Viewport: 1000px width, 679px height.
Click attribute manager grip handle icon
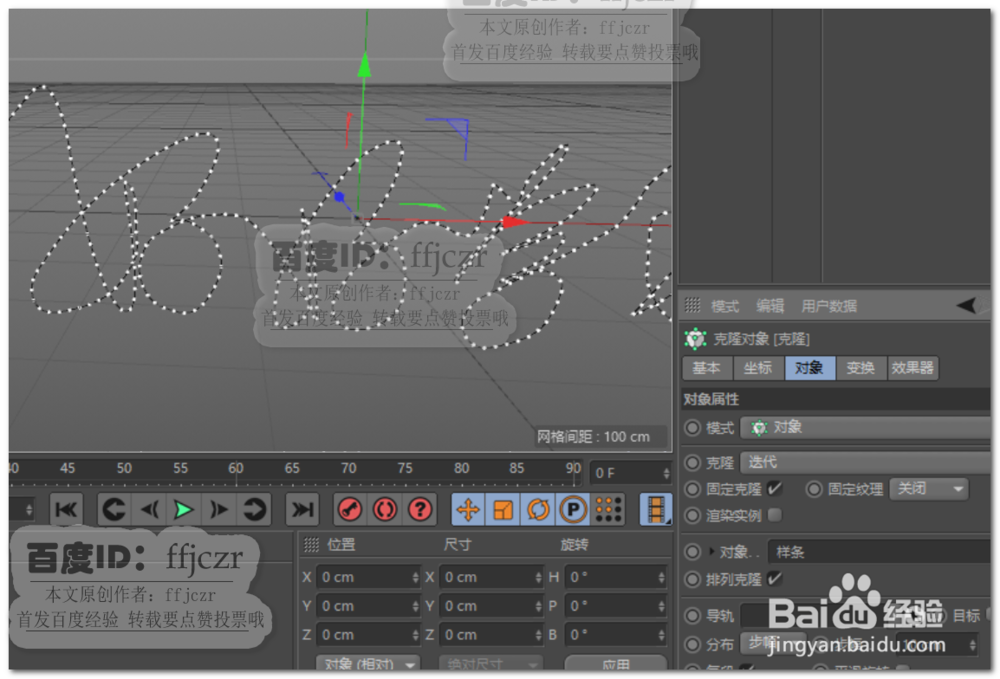coord(692,305)
